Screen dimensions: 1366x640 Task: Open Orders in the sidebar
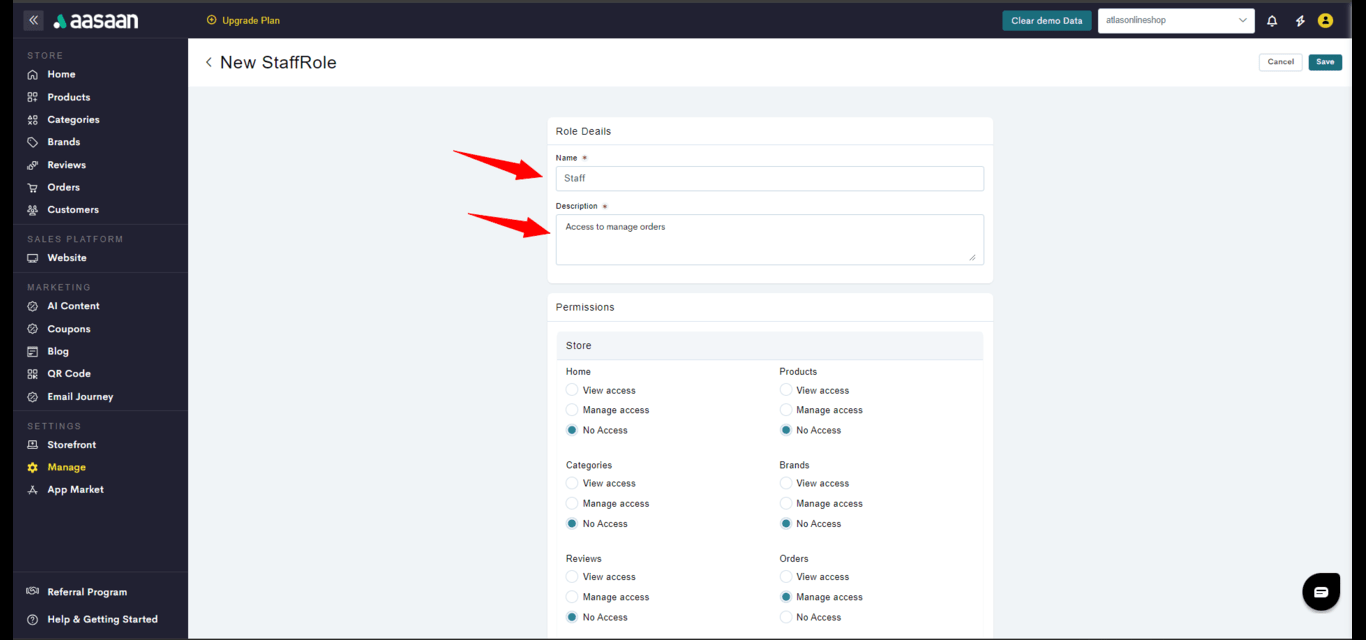click(x=63, y=187)
